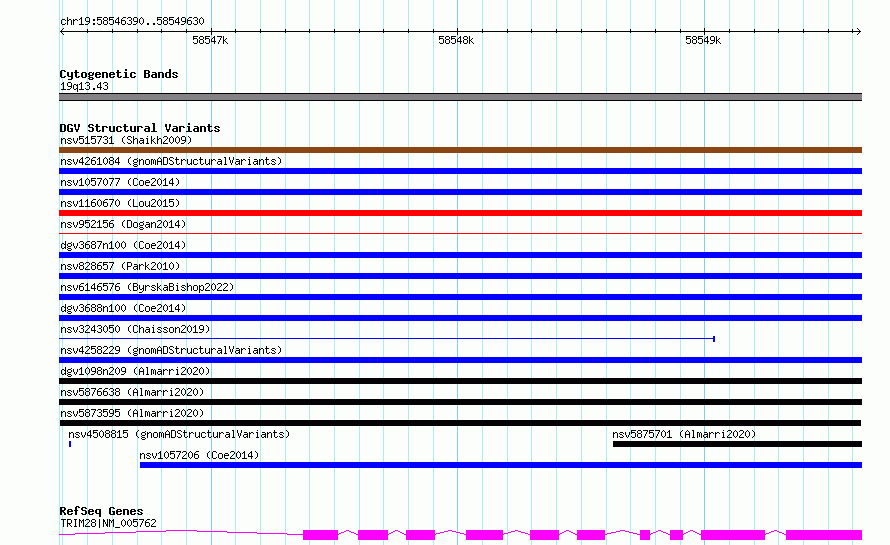Open the nsv4258229 (gnomADStructuralVariants) label
The image size is (890, 545).
[171, 350]
